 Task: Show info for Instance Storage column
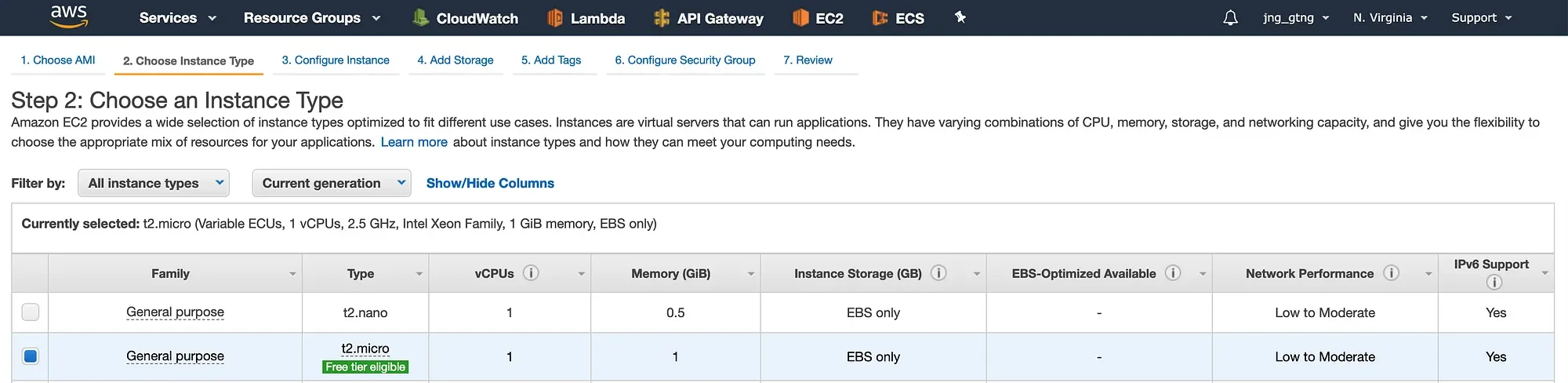point(938,273)
